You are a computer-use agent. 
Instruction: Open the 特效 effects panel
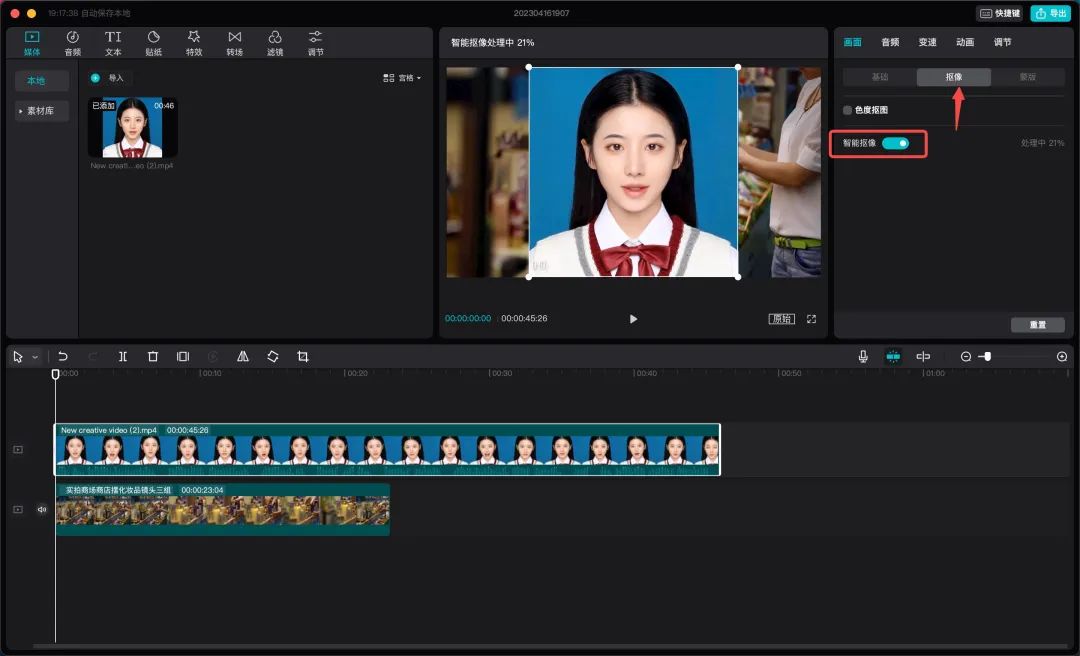194,43
